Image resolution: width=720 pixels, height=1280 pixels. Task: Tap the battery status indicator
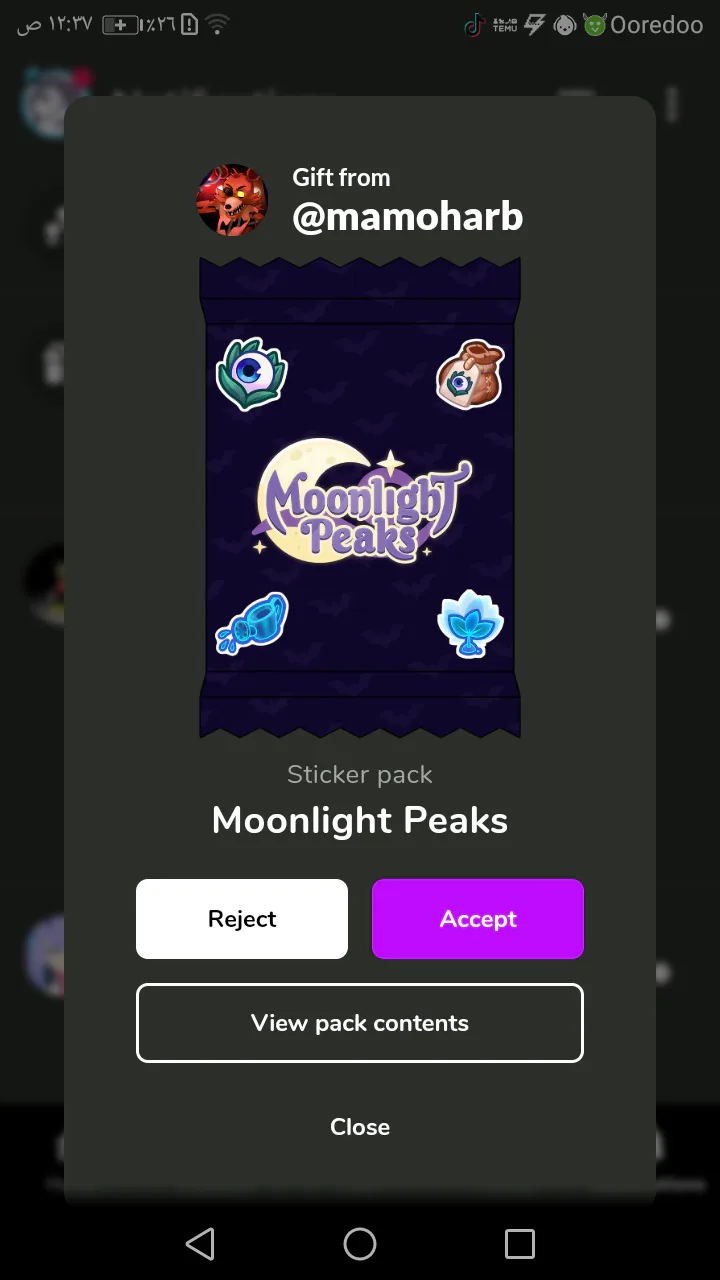121,25
